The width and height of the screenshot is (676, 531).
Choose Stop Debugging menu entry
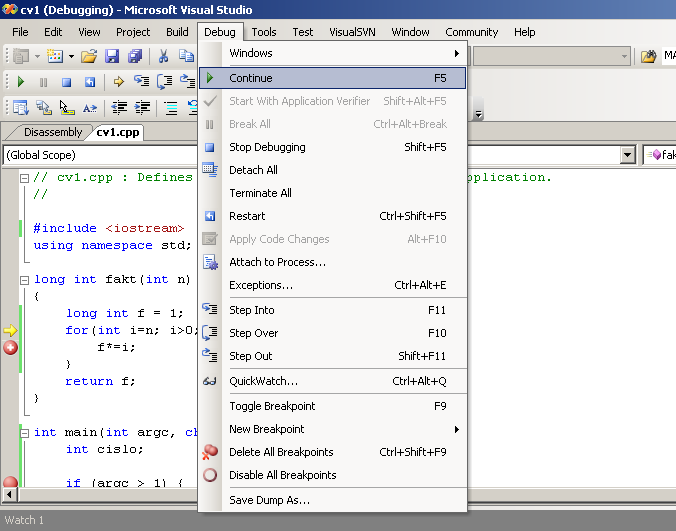(332, 147)
